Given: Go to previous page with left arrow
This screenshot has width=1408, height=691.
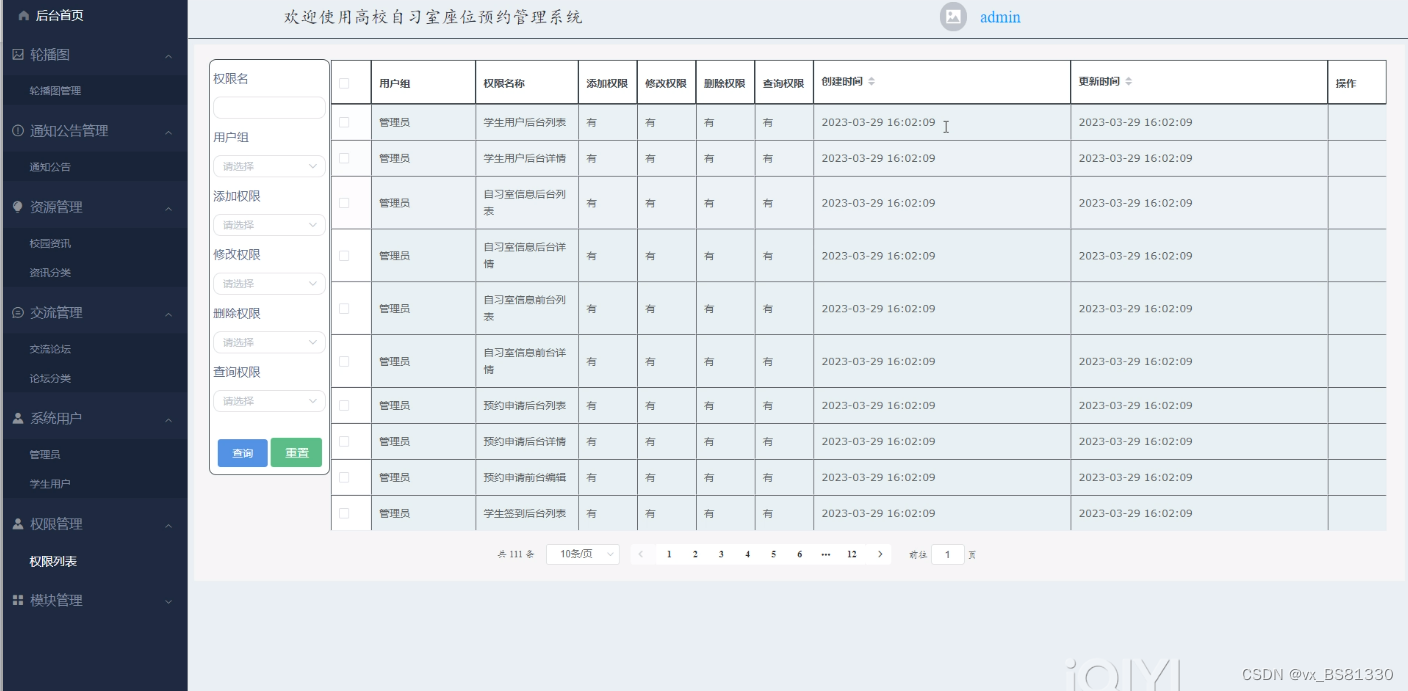Looking at the screenshot, I should (x=641, y=554).
